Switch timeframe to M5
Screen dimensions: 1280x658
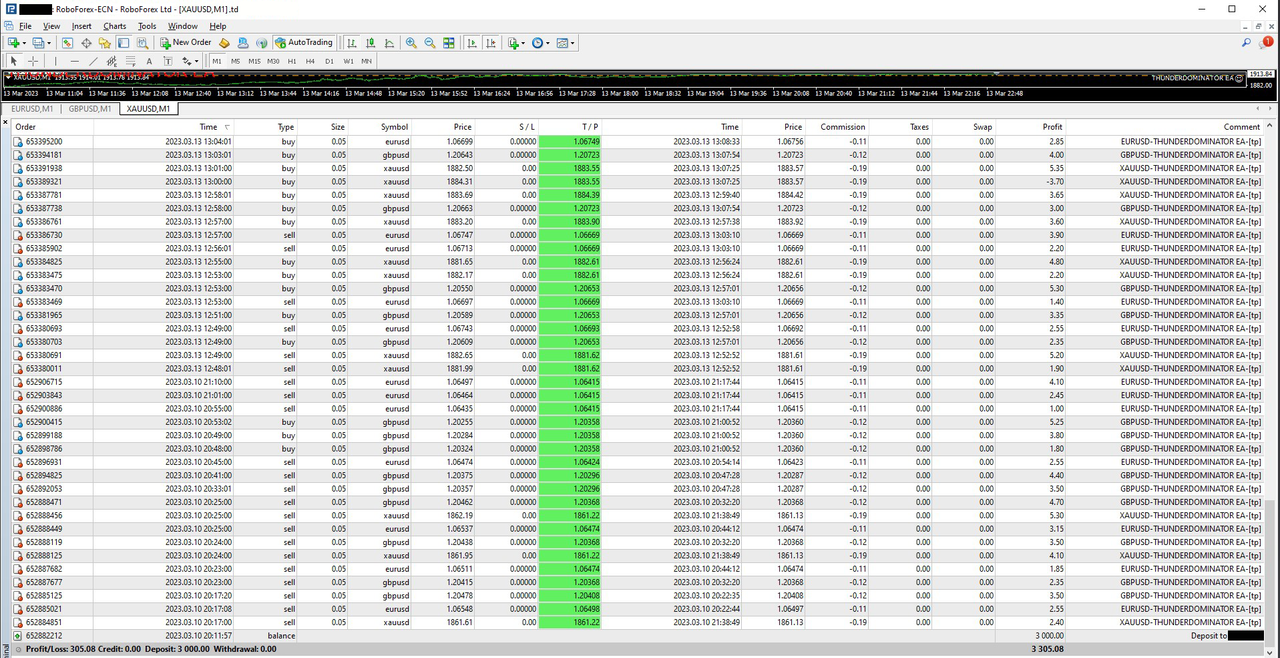(x=235, y=61)
